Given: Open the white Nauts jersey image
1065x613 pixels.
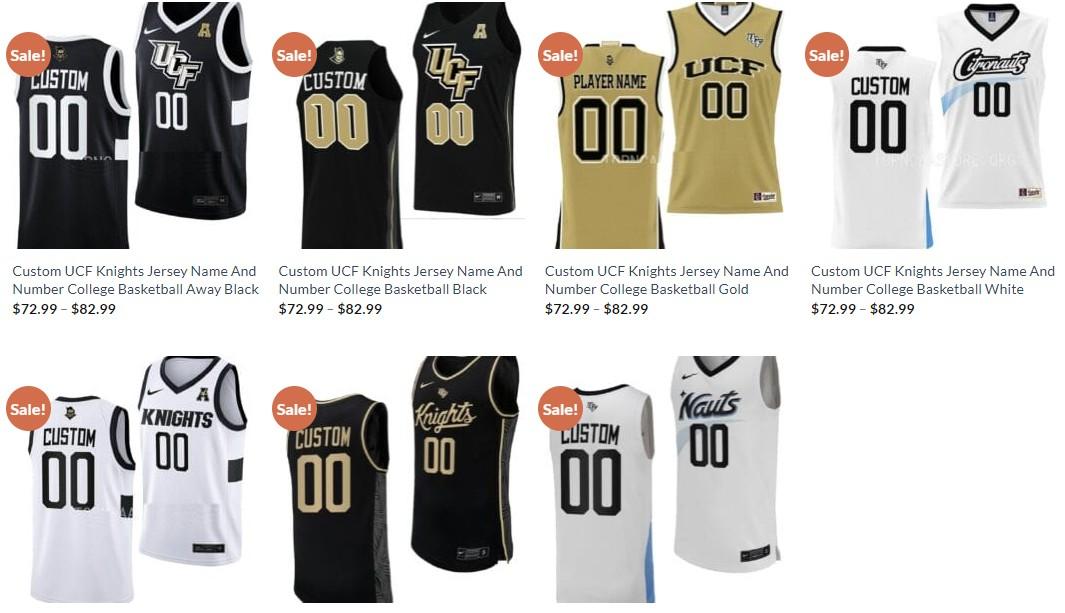Looking at the screenshot, I should [666, 479].
